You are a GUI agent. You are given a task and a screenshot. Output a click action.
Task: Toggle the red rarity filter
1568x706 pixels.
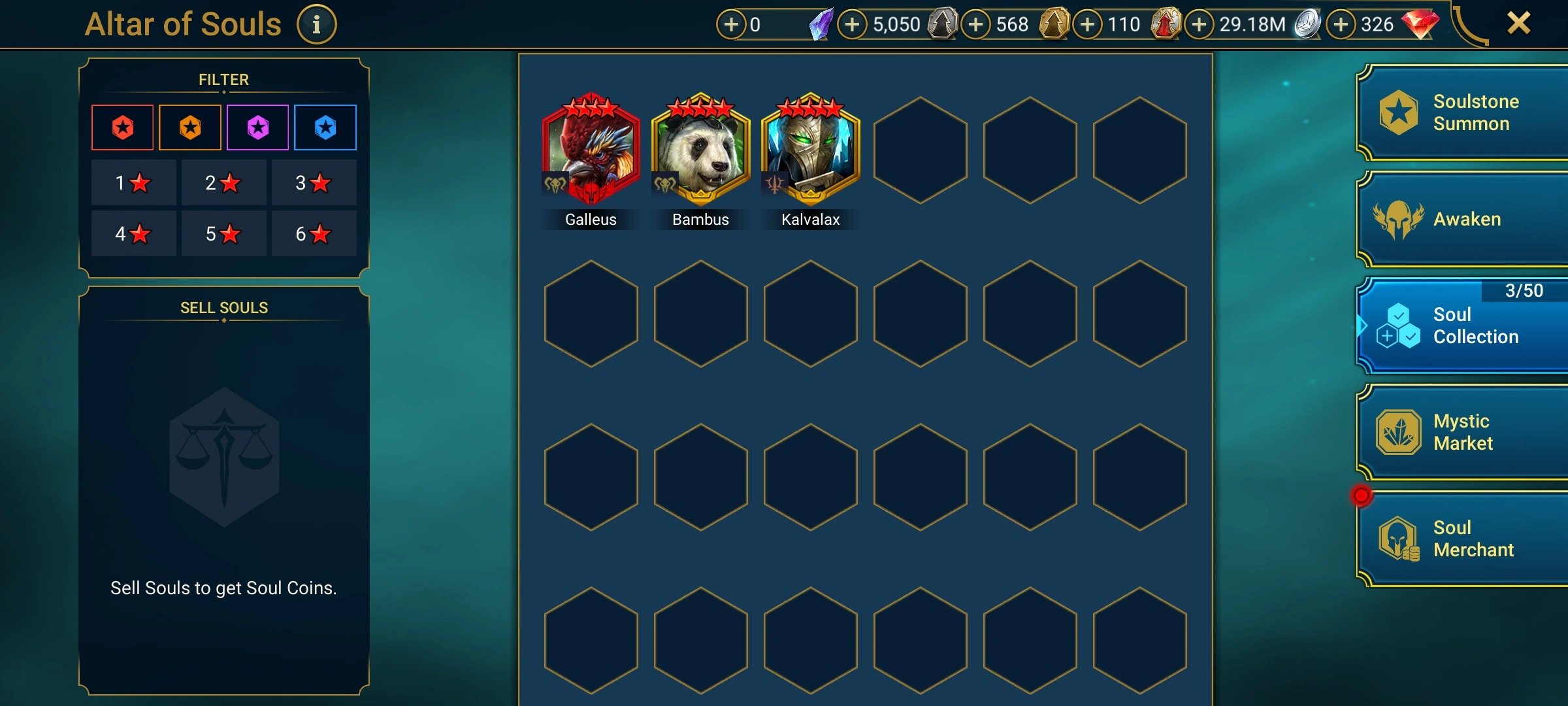click(123, 127)
